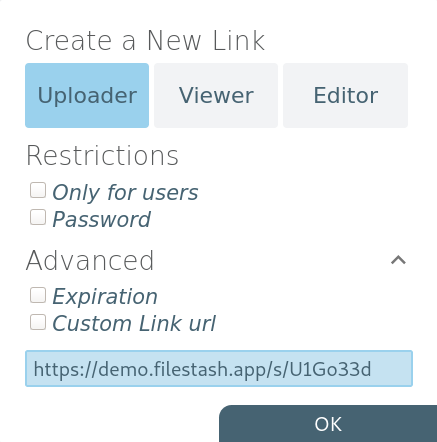This screenshot has height=442, width=437.
Task: Select the Viewer role button
Action: coord(216,95)
